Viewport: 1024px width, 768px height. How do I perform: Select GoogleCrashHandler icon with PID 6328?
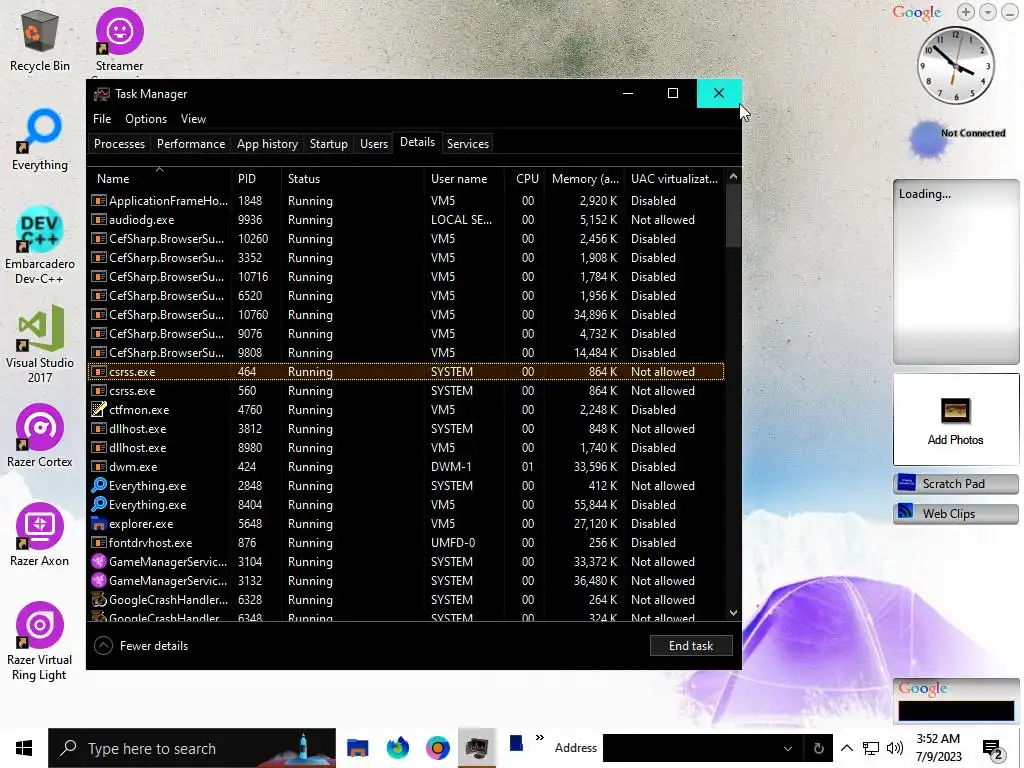coord(99,599)
